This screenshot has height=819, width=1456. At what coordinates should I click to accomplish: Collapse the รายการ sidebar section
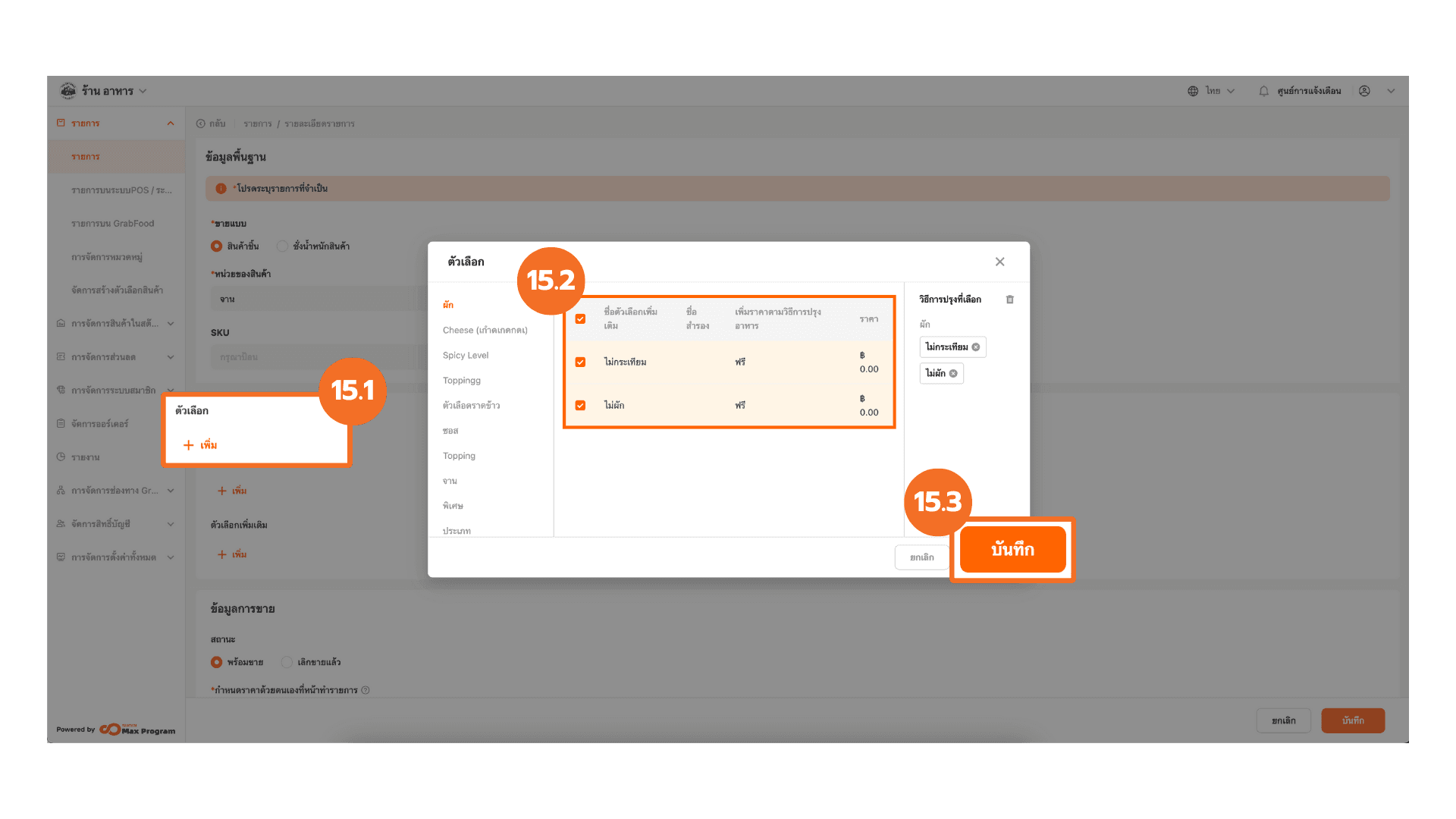coord(171,124)
